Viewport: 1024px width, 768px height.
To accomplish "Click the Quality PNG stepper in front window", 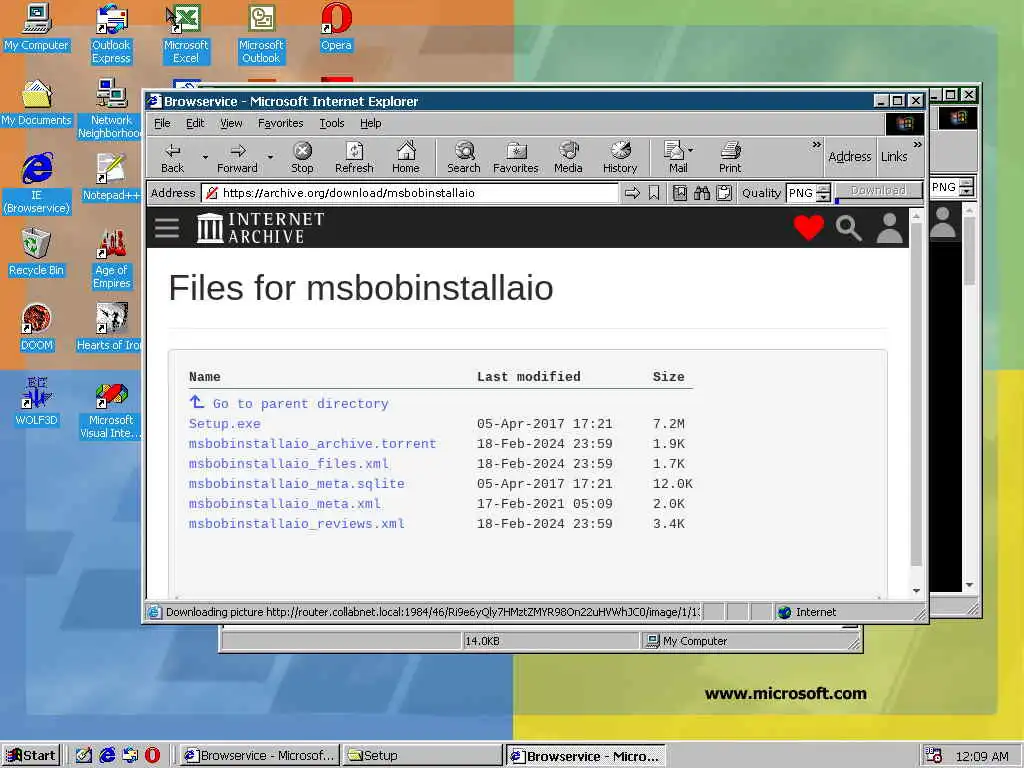I will (x=824, y=193).
